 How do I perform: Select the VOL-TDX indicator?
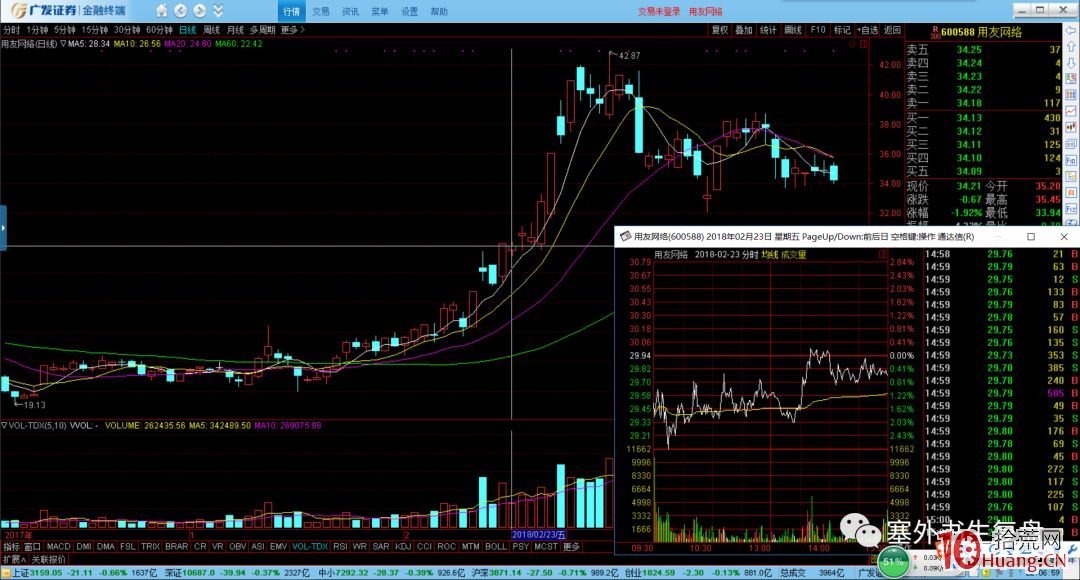(x=310, y=546)
